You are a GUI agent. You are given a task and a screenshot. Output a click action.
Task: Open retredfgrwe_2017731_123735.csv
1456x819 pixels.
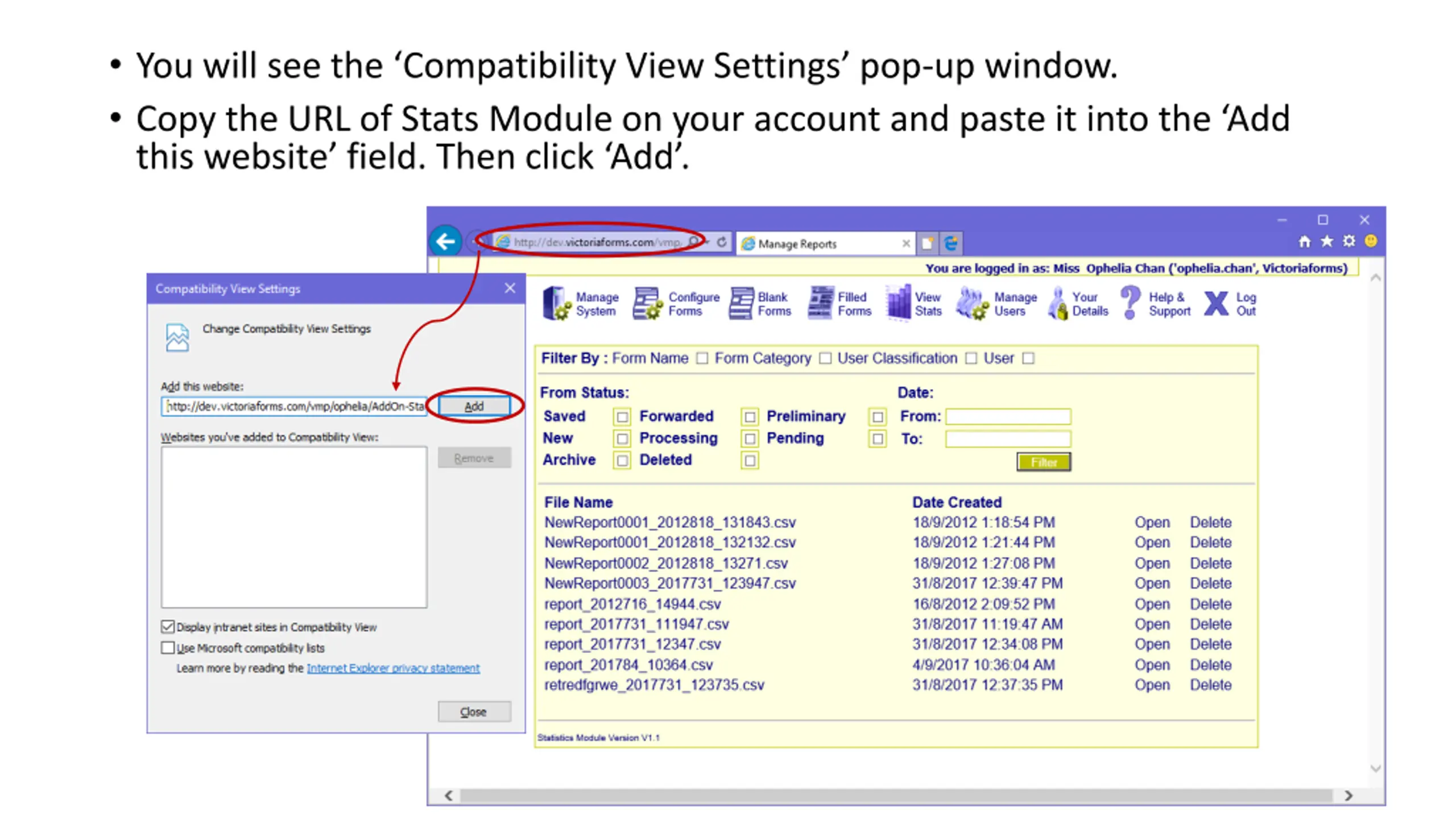pos(1152,685)
